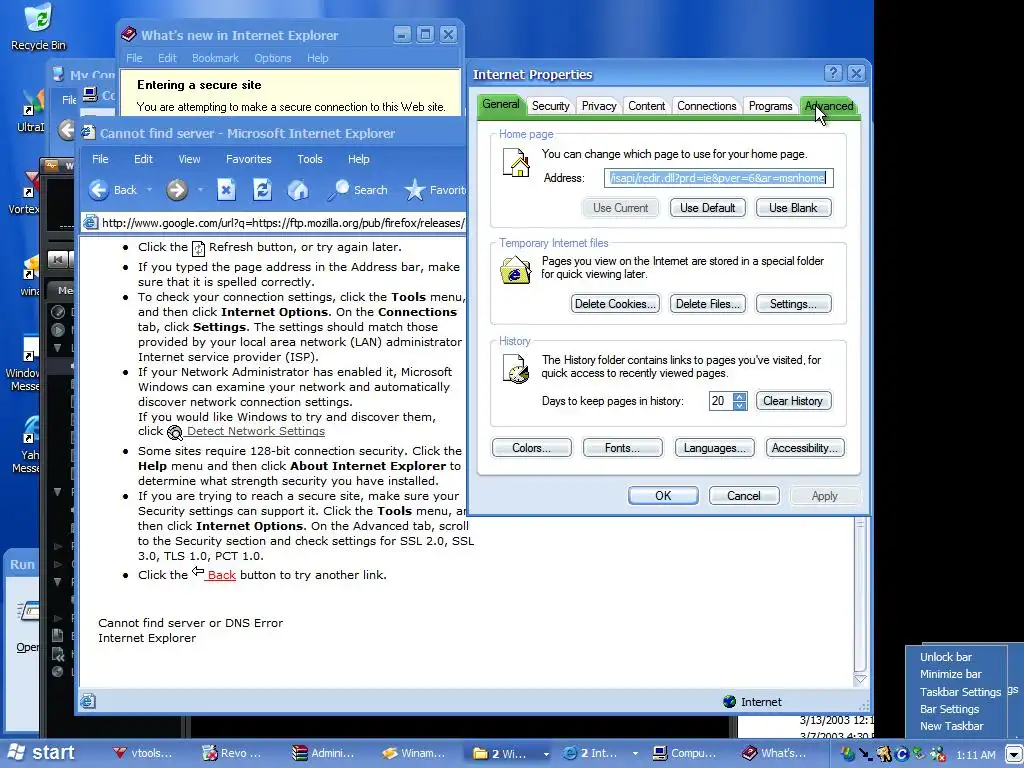Select Unlock bar in the popup menu
The height and width of the screenshot is (768, 1024).
(x=946, y=657)
